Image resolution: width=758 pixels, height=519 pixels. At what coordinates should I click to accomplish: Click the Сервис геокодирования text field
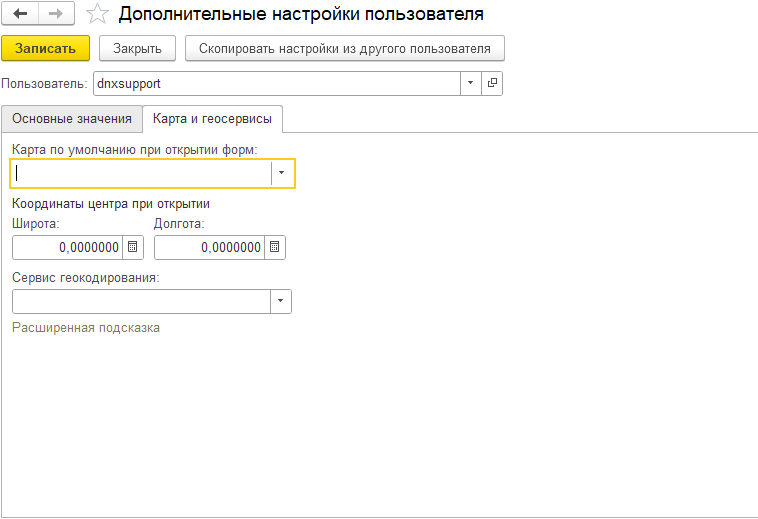click(x=140, y=301)
